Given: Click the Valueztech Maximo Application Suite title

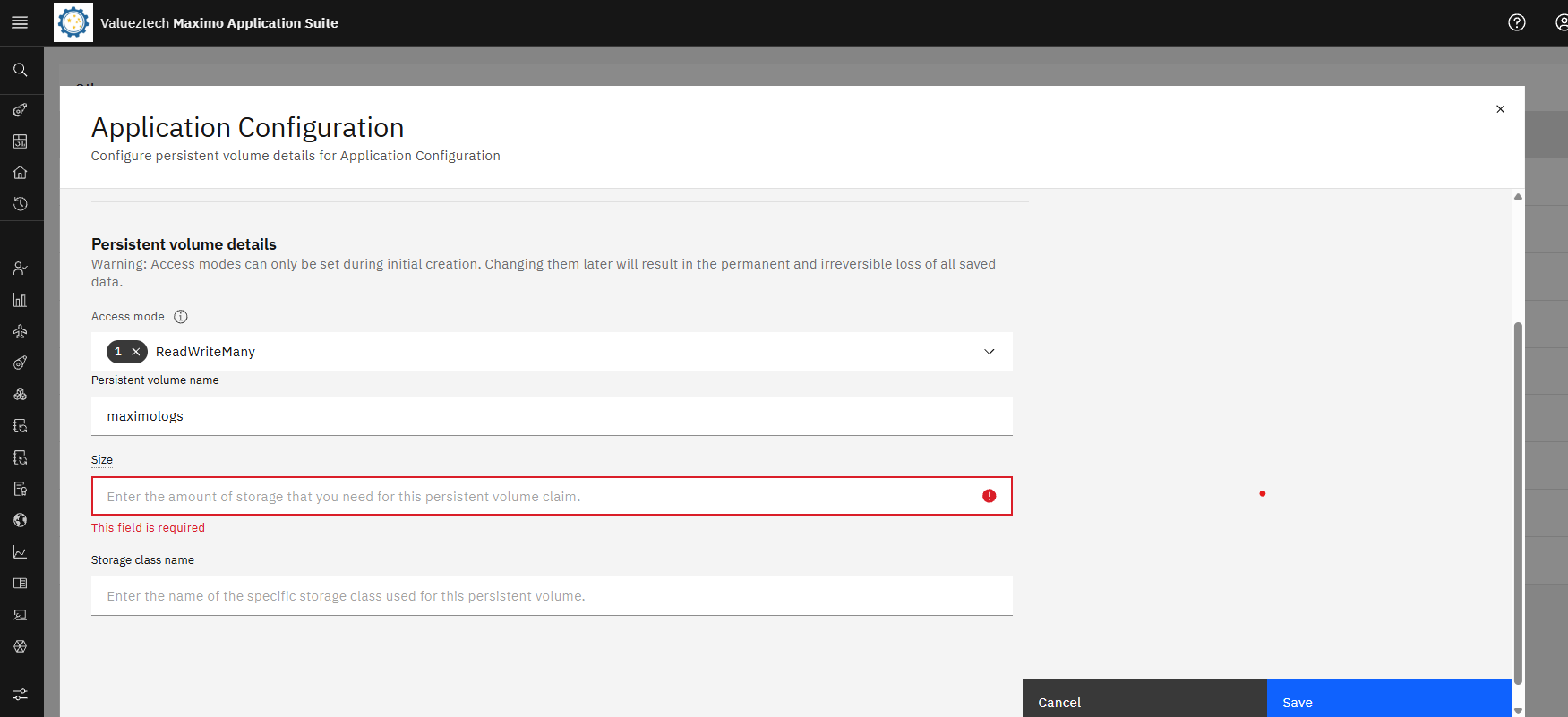Looking at the screenshot, I should tap(219, 23).
